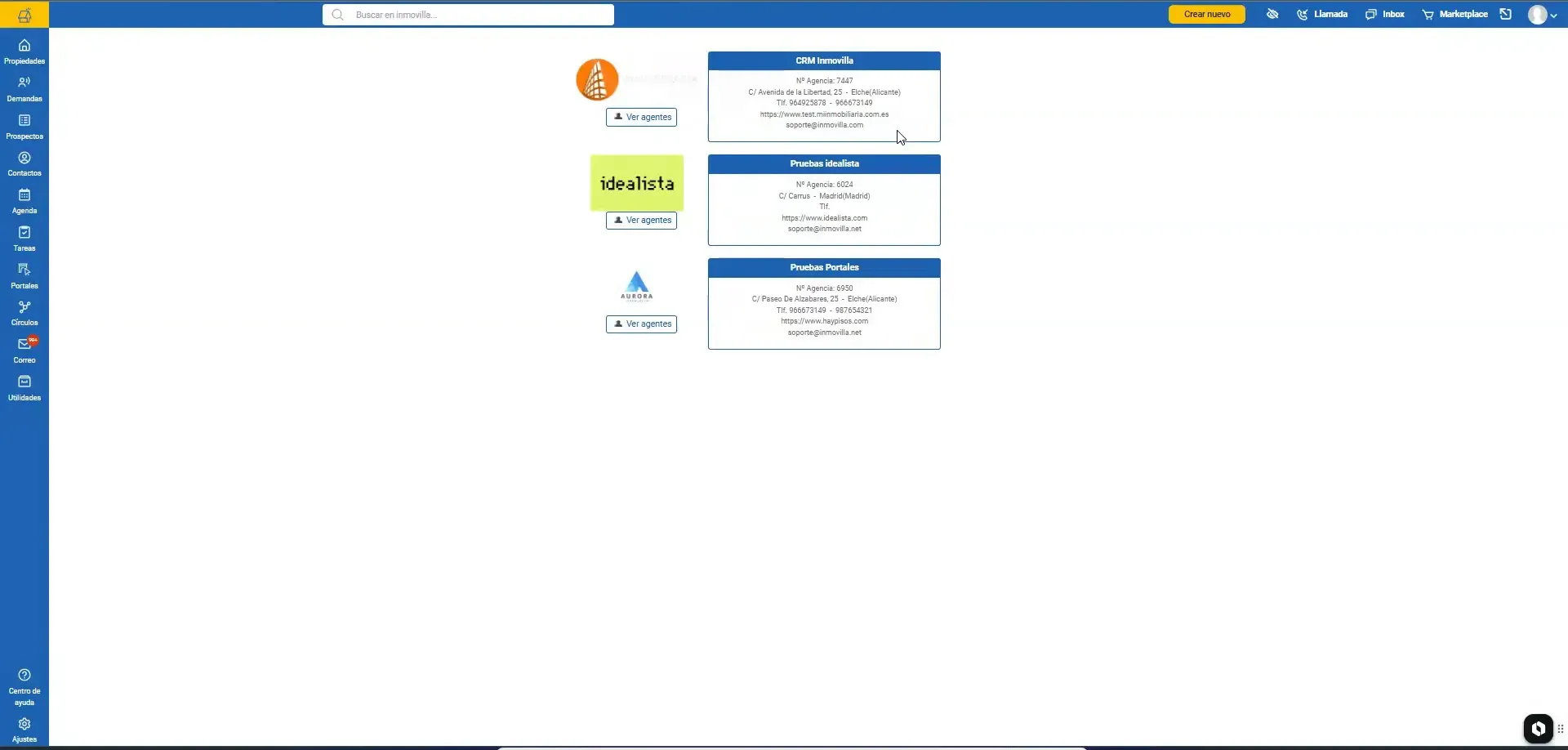View agents of Pruebas Portales agency
The width and height of the screenshot is (1568, 750).
click(x=641, y=324)
